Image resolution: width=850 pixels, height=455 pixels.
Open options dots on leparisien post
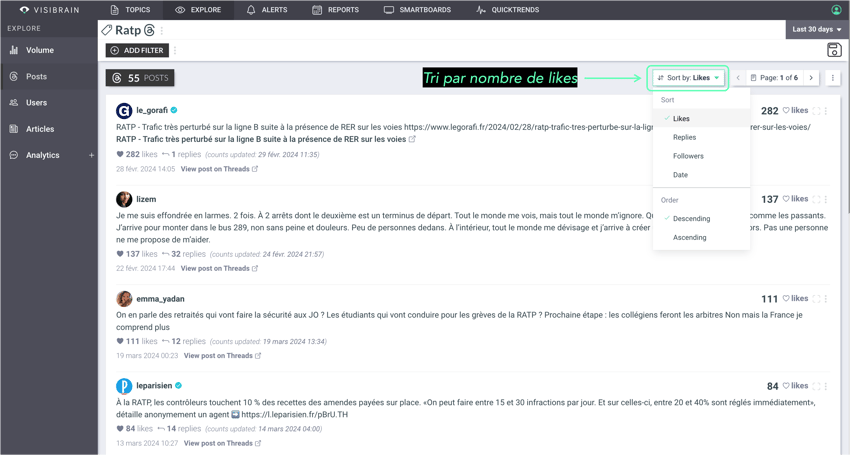826,386
